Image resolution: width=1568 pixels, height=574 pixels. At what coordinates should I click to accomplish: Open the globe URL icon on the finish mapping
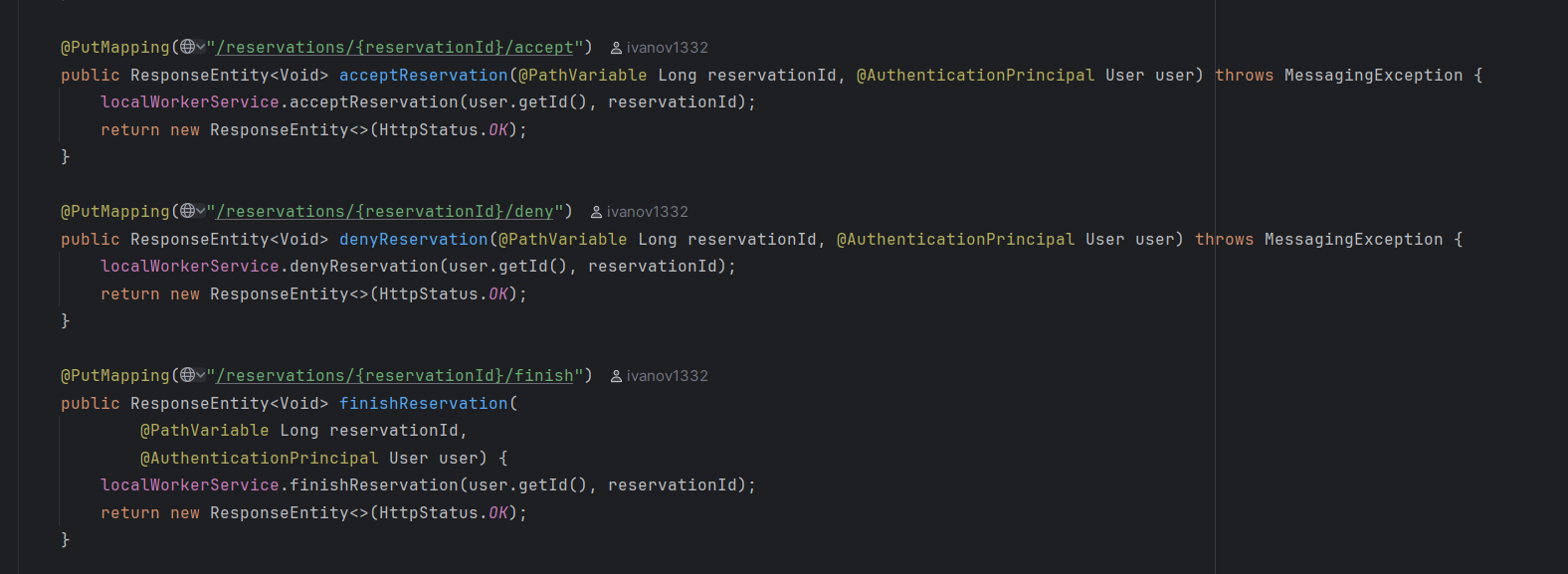click(188, 375)
